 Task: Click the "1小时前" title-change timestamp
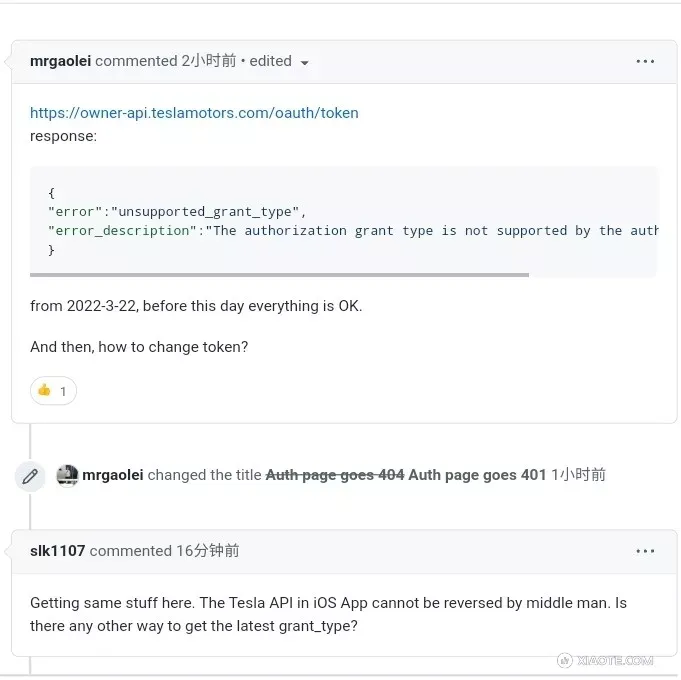[x=578, y=475]
